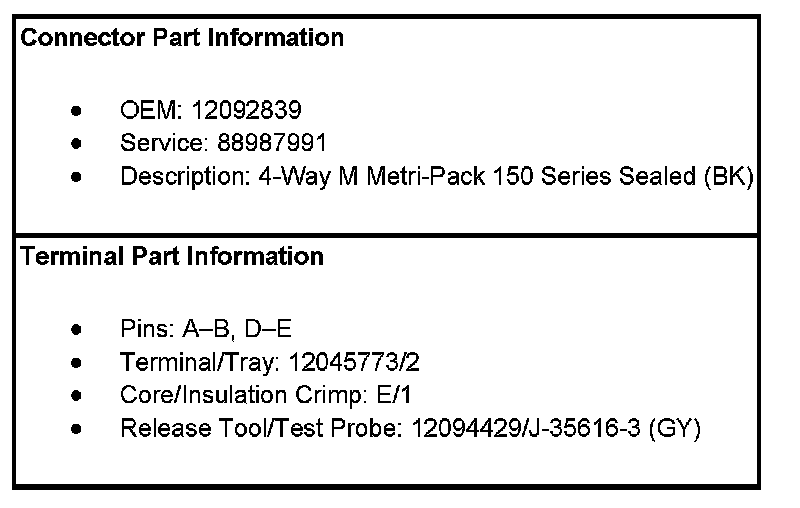Click the bullet beside the Pins line
This screenshot has width=800, height=508.
(x=78, y=329)
